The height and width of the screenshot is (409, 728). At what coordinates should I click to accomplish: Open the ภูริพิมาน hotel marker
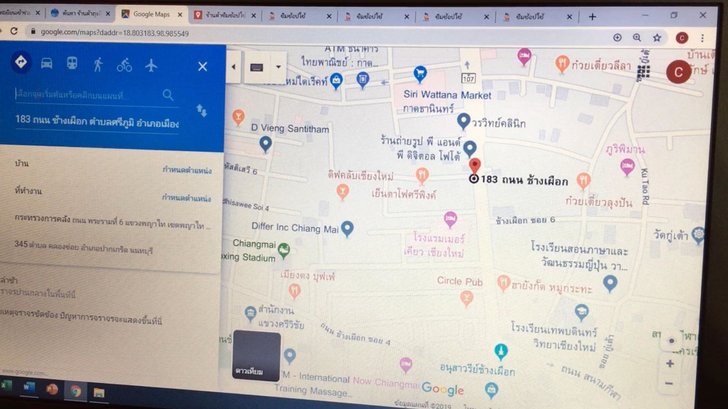627,167
